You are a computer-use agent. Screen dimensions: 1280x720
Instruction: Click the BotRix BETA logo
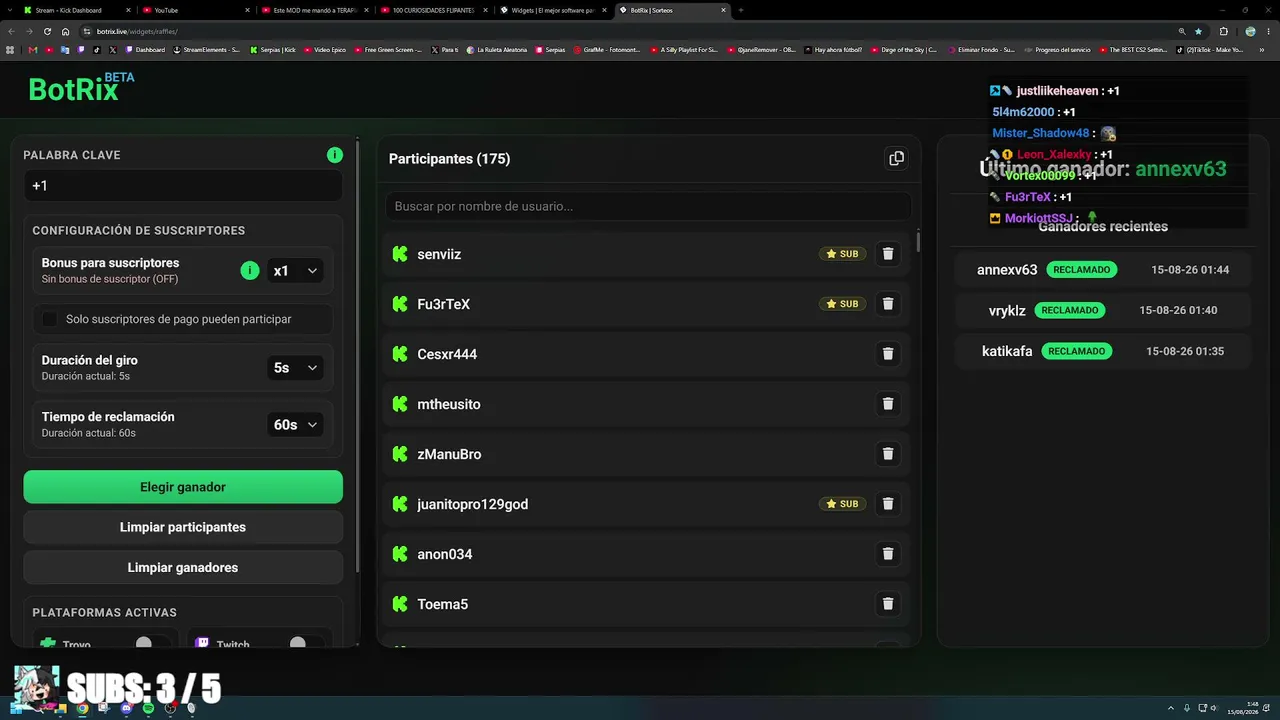[x=81, y=88]
